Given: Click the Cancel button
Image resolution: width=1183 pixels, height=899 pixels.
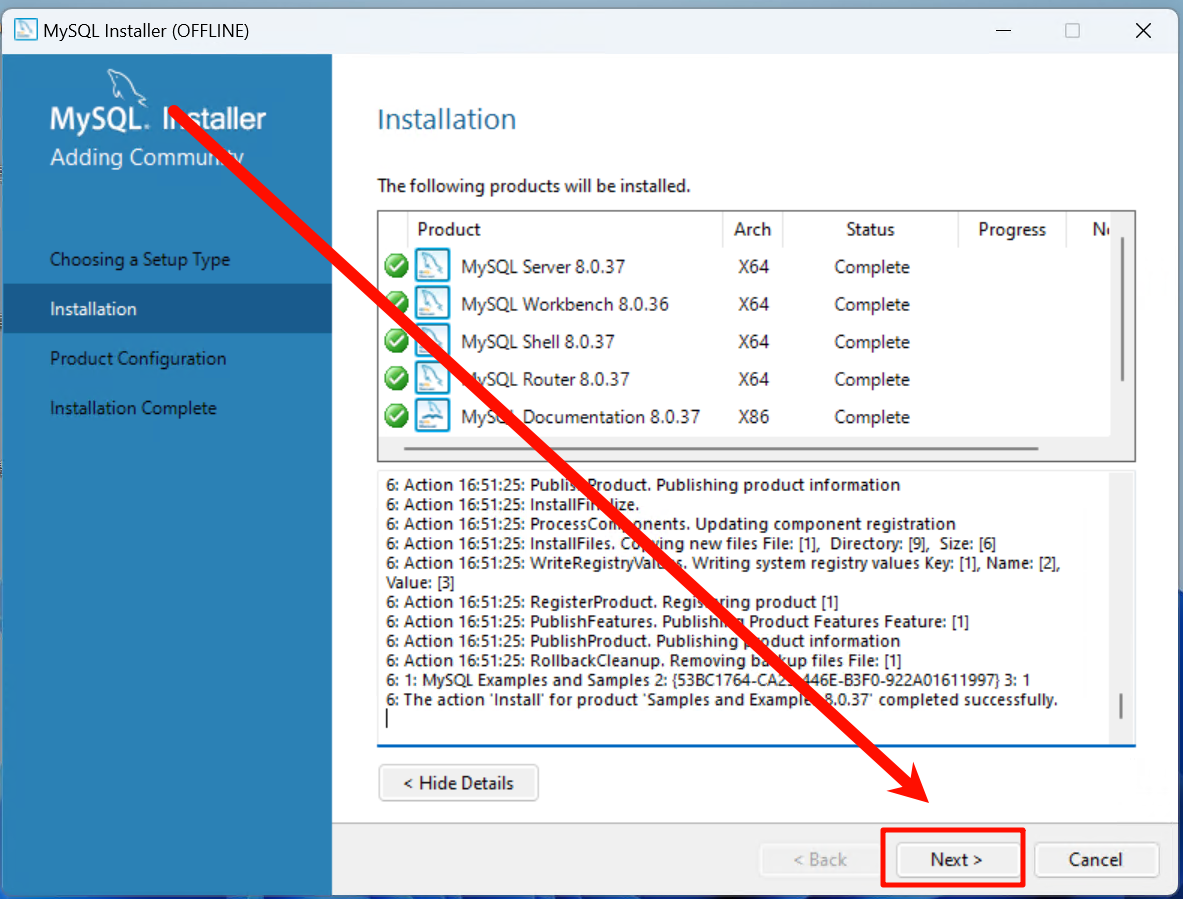Looking at the screenshot, I should pos(1095,860).
